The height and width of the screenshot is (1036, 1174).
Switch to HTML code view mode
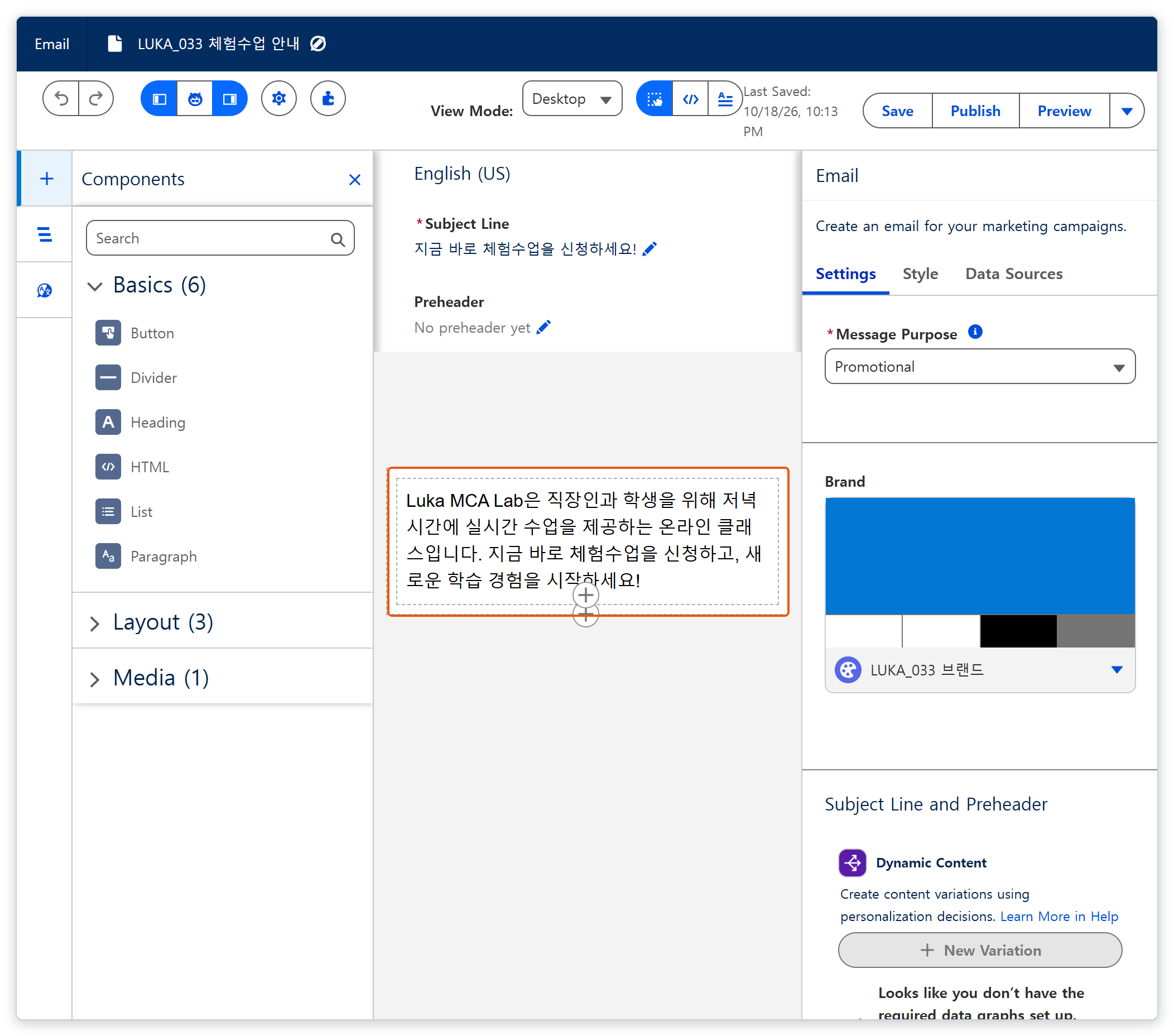pos(690,99)
